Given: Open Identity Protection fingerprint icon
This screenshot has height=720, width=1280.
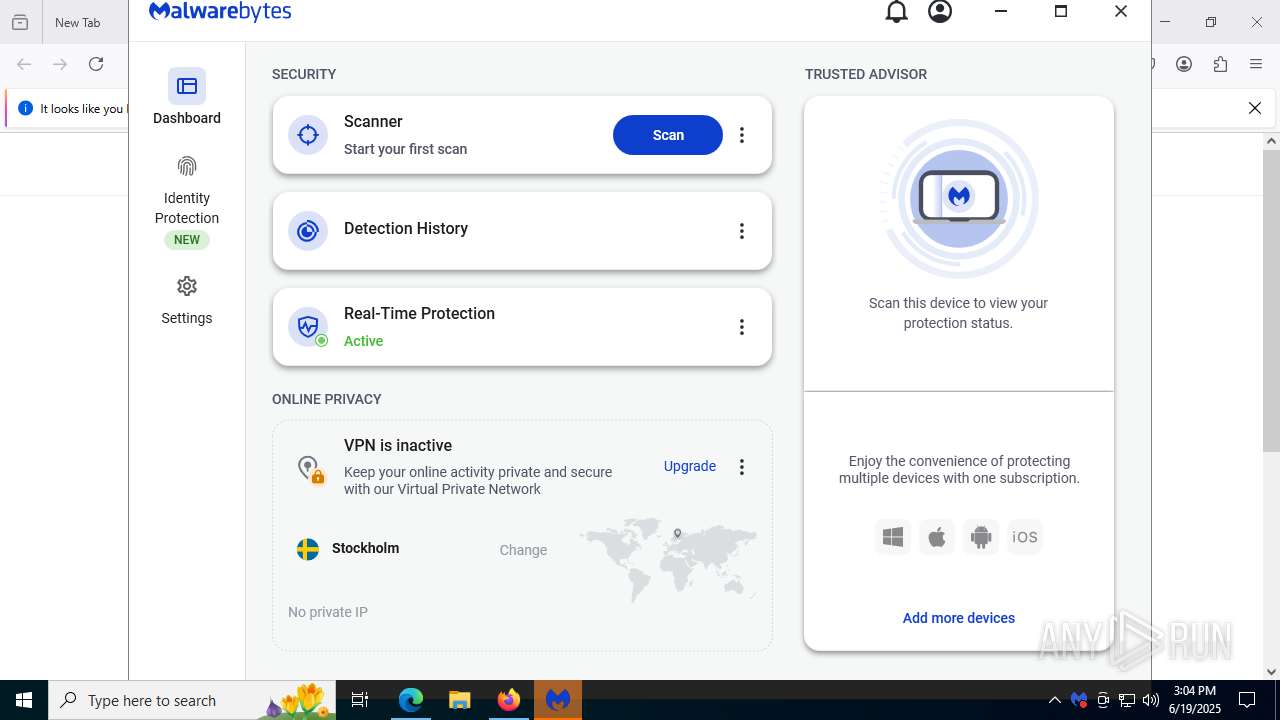Looking at the screenshot, I should 187,166.
